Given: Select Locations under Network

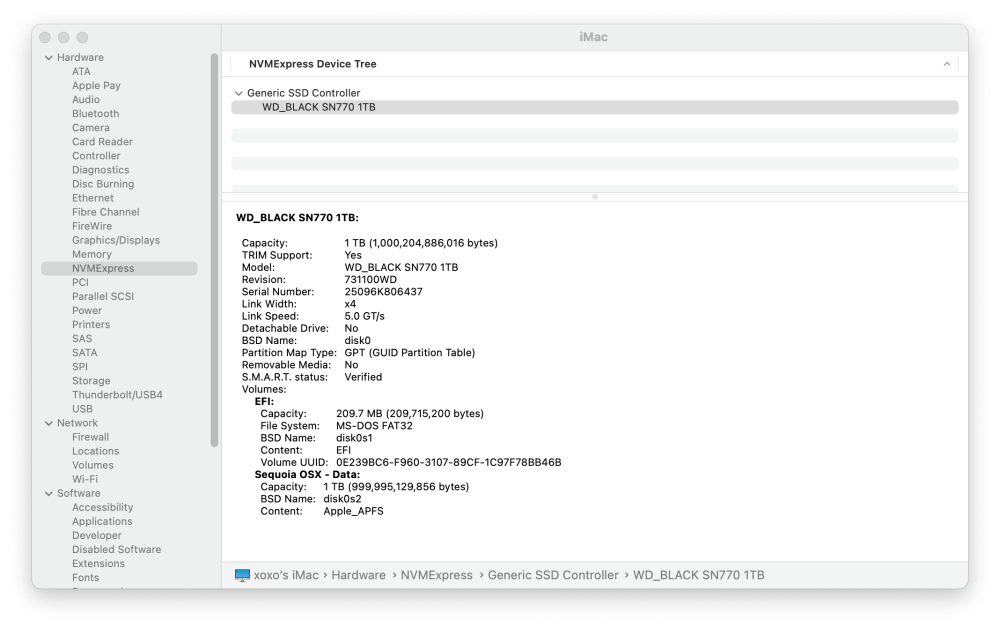Looking at the screenshot, I should (x=95, y=451).
